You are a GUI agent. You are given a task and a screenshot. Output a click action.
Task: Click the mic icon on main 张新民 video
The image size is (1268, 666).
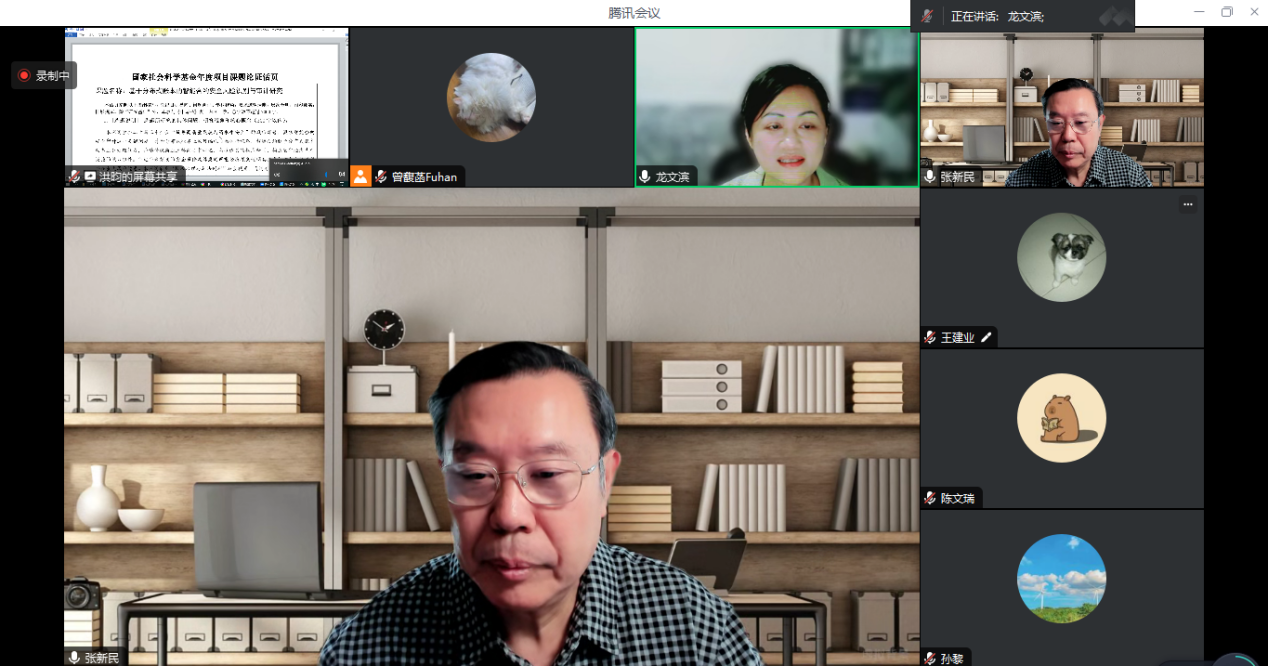[74, 657]
